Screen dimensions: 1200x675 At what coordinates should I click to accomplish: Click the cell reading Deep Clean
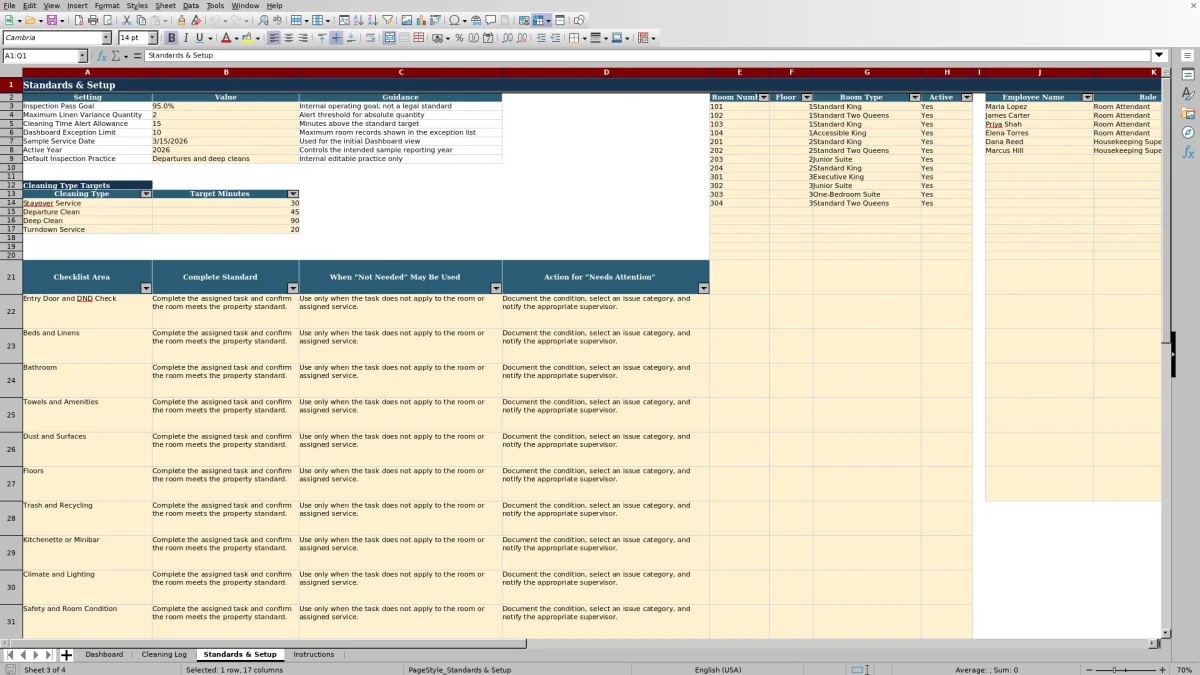(87, 221)
